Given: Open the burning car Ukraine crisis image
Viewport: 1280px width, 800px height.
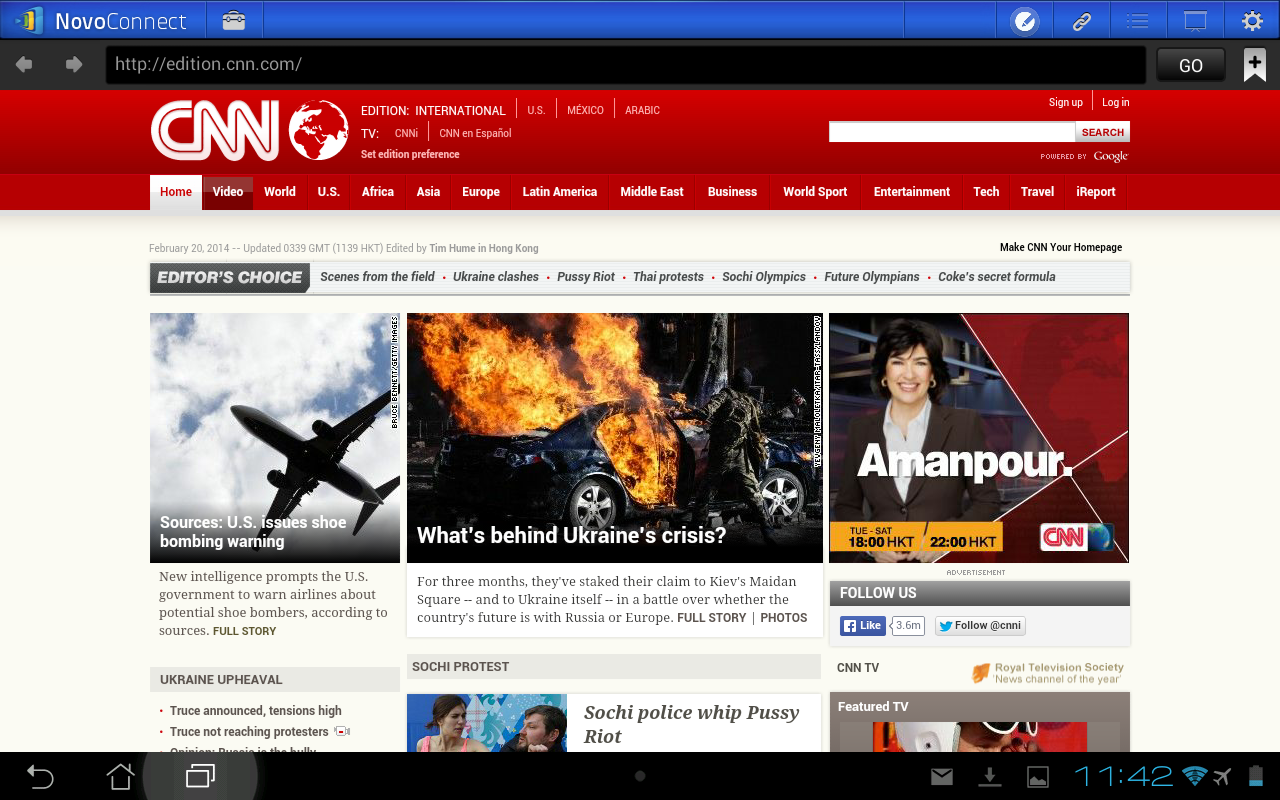Looking at the screenshot, I should pyautogui.click(x=615, y=438).
